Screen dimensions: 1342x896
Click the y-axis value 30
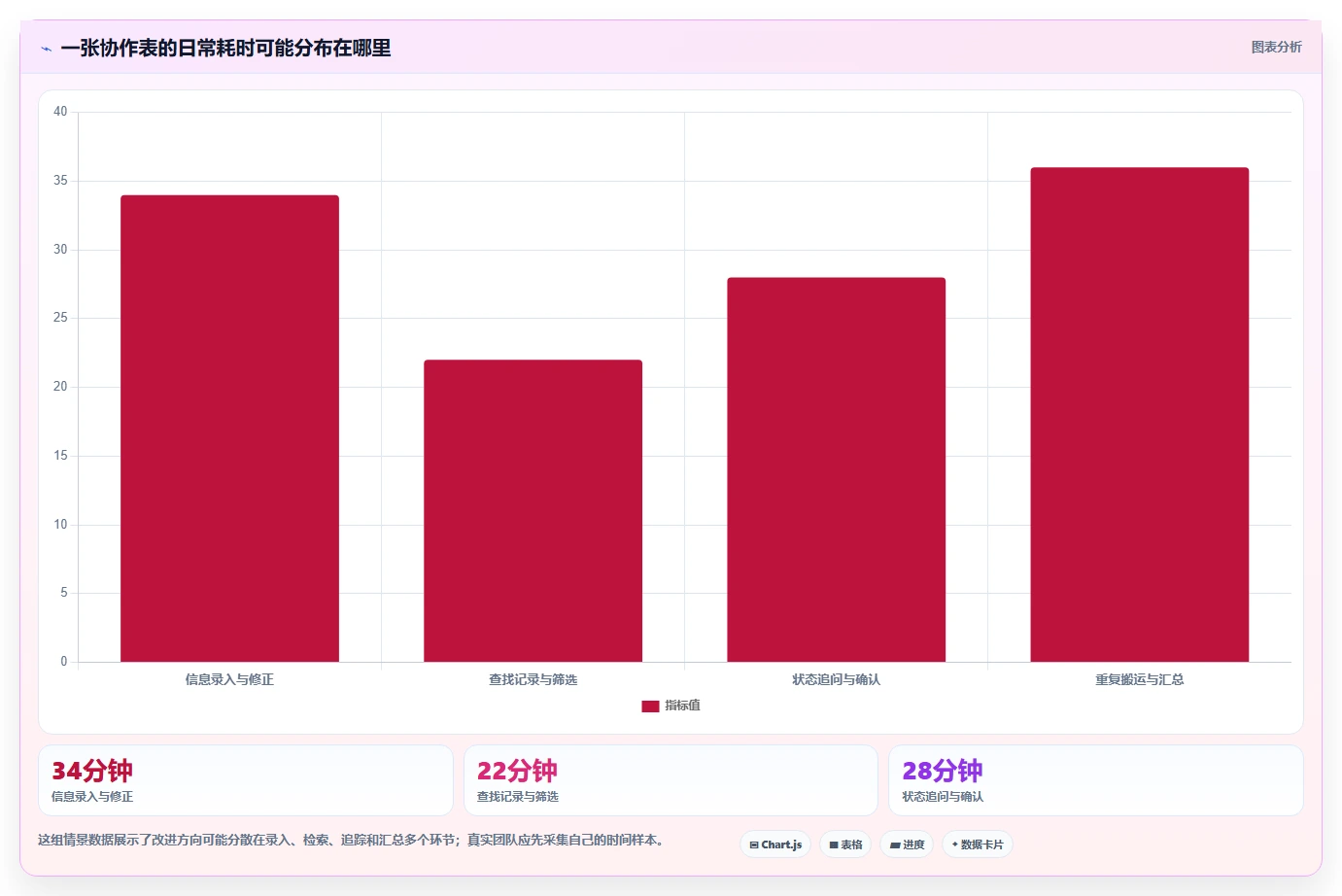coord(60,250)
